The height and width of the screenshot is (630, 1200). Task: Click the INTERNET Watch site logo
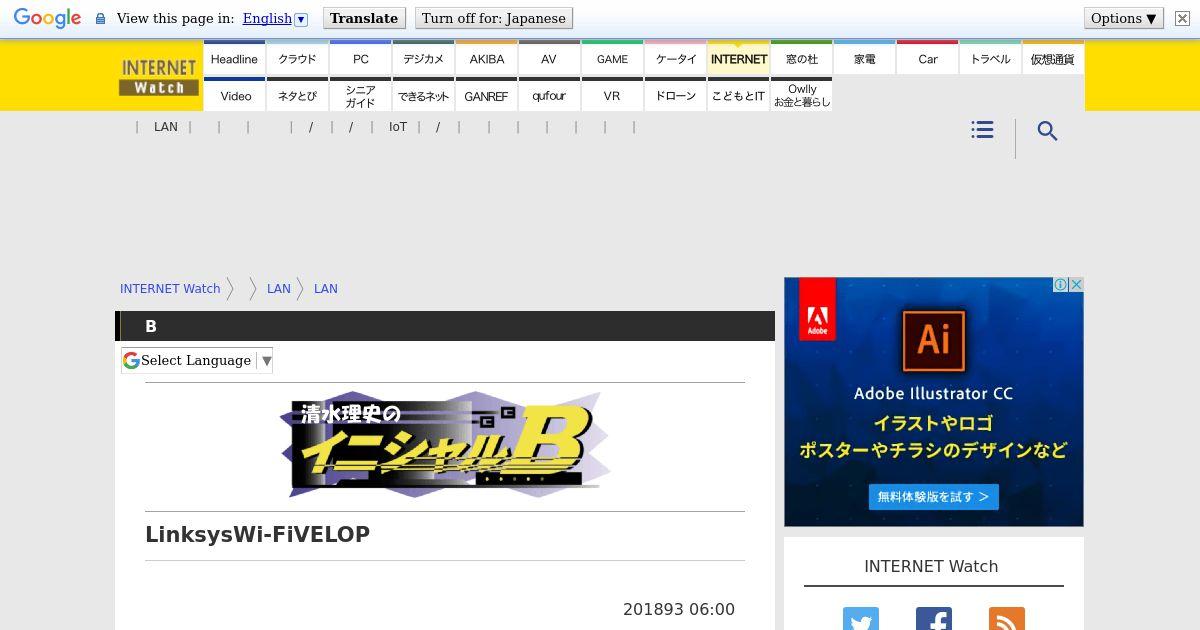pyautogui.click(x=159, y=76)
